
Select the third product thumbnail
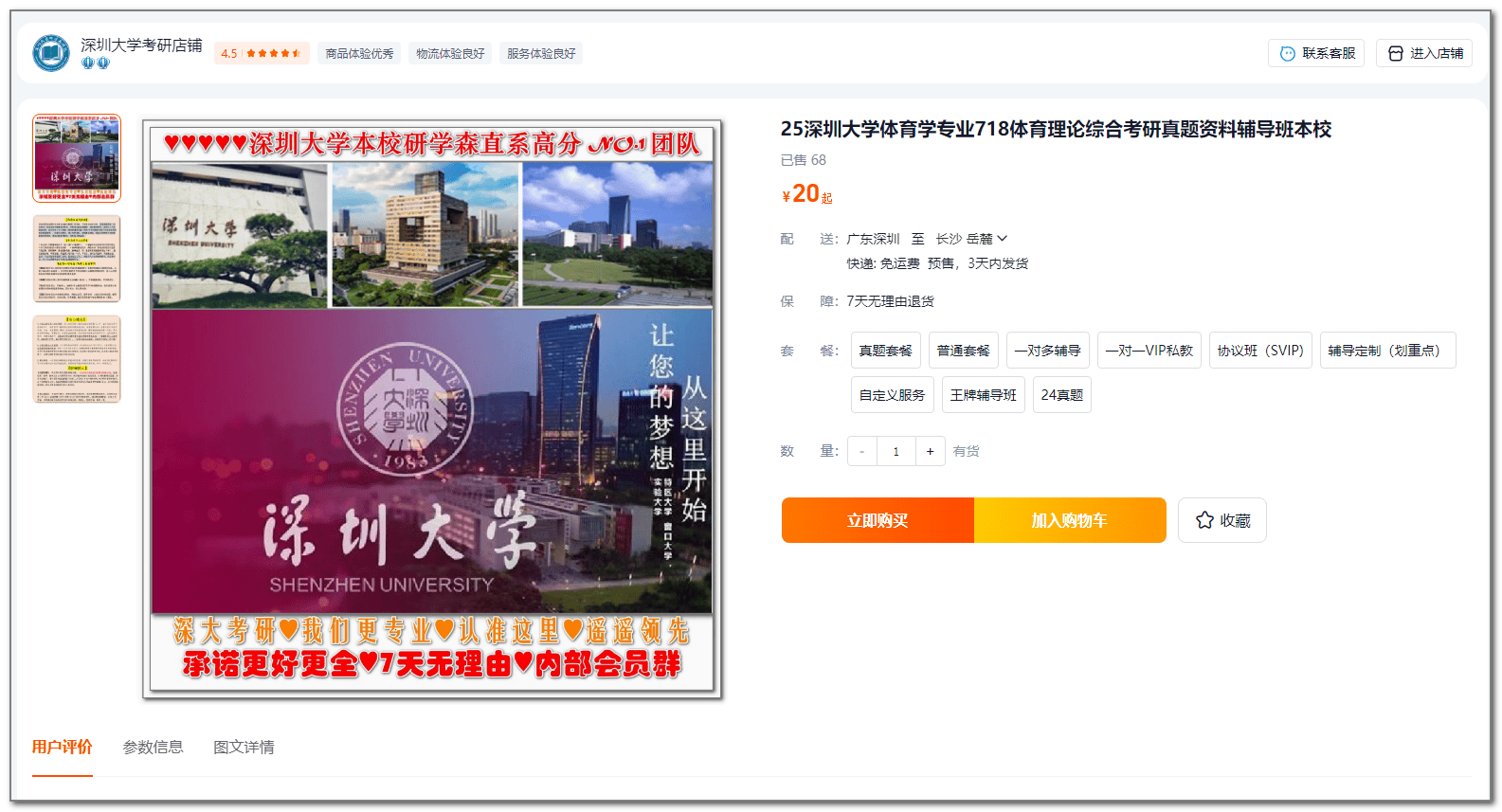point(77,359)
